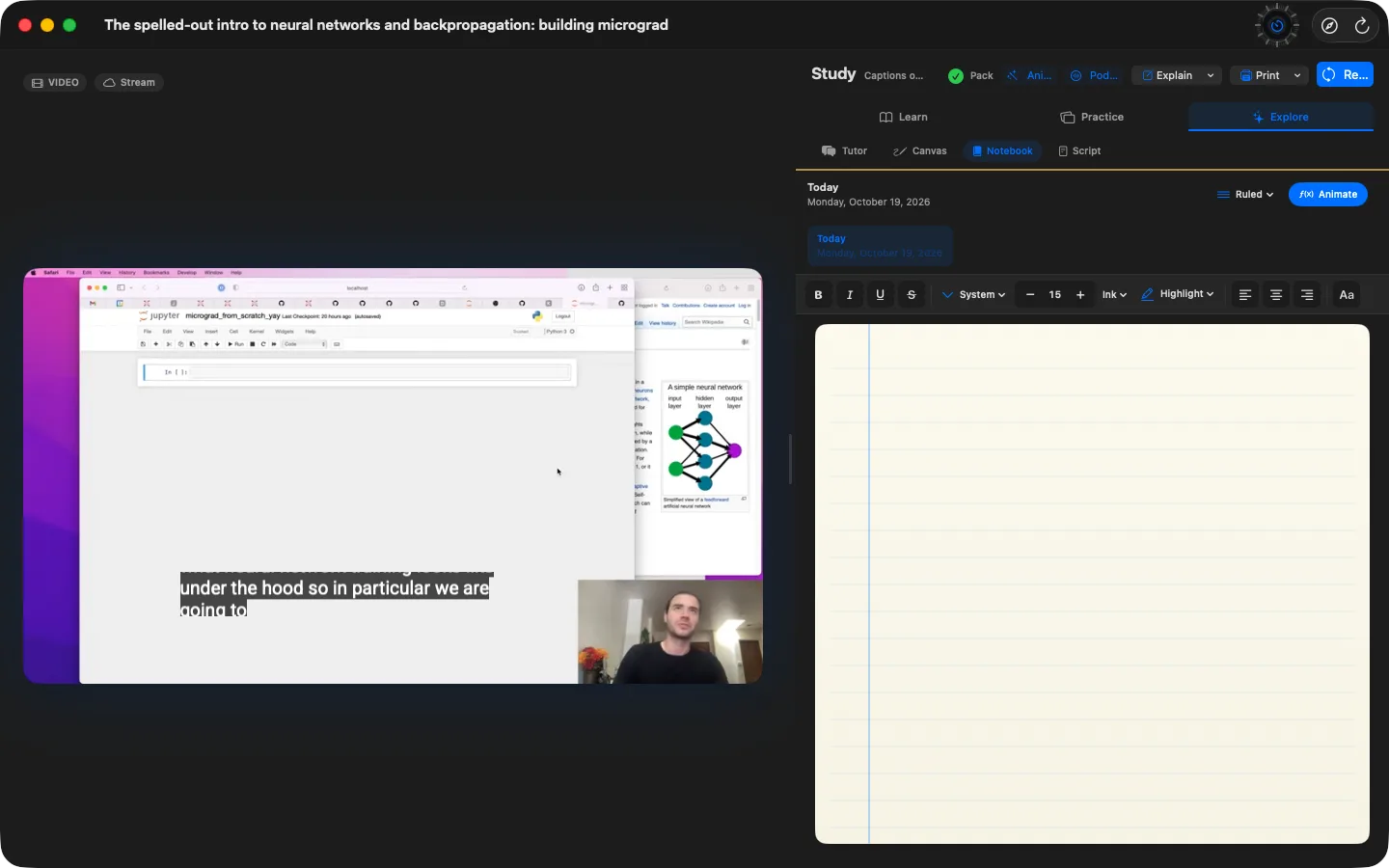Open the Pod... podcast button

coord(1094,75)
